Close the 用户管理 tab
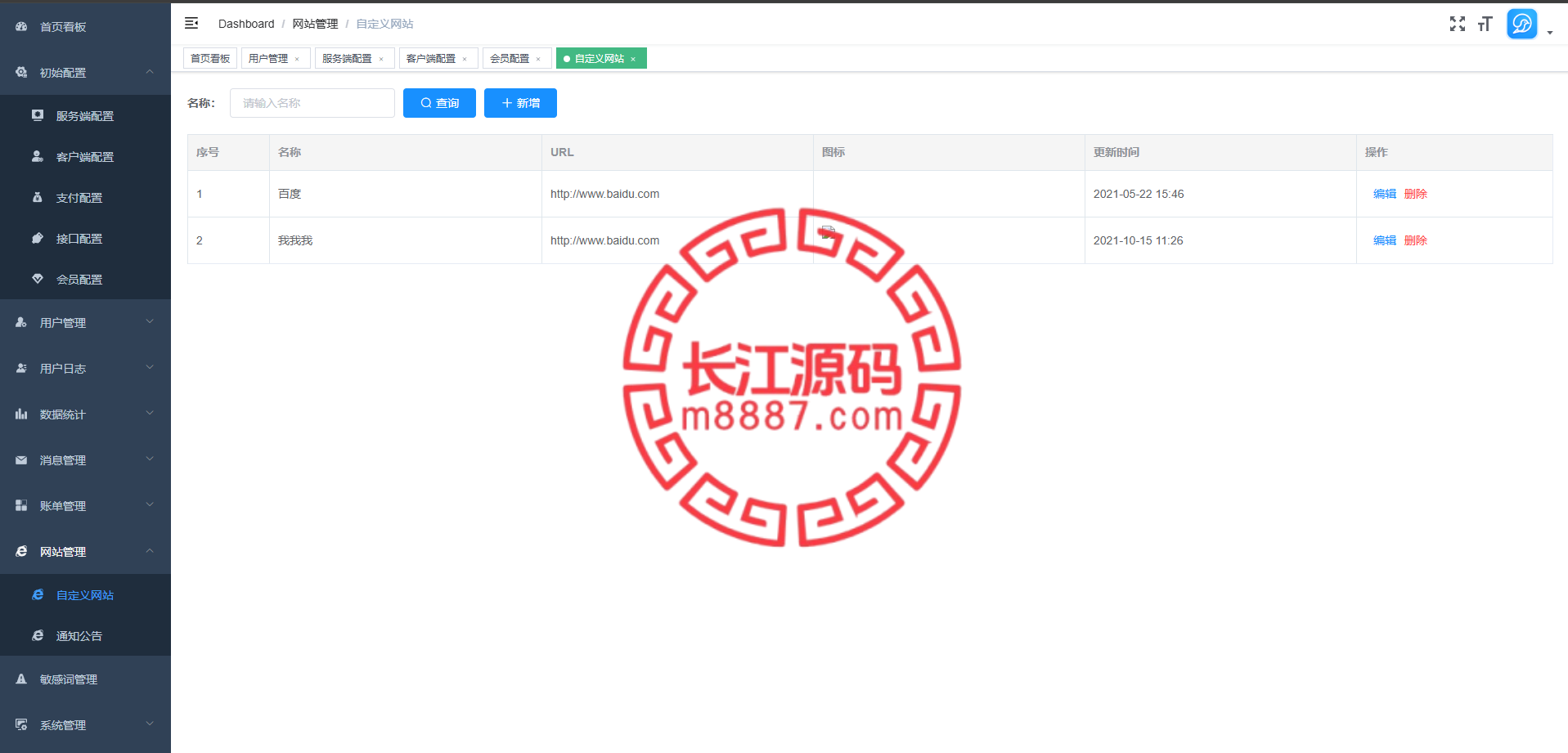This screenshot has height=753, width=1568. (x=297, y=59)
